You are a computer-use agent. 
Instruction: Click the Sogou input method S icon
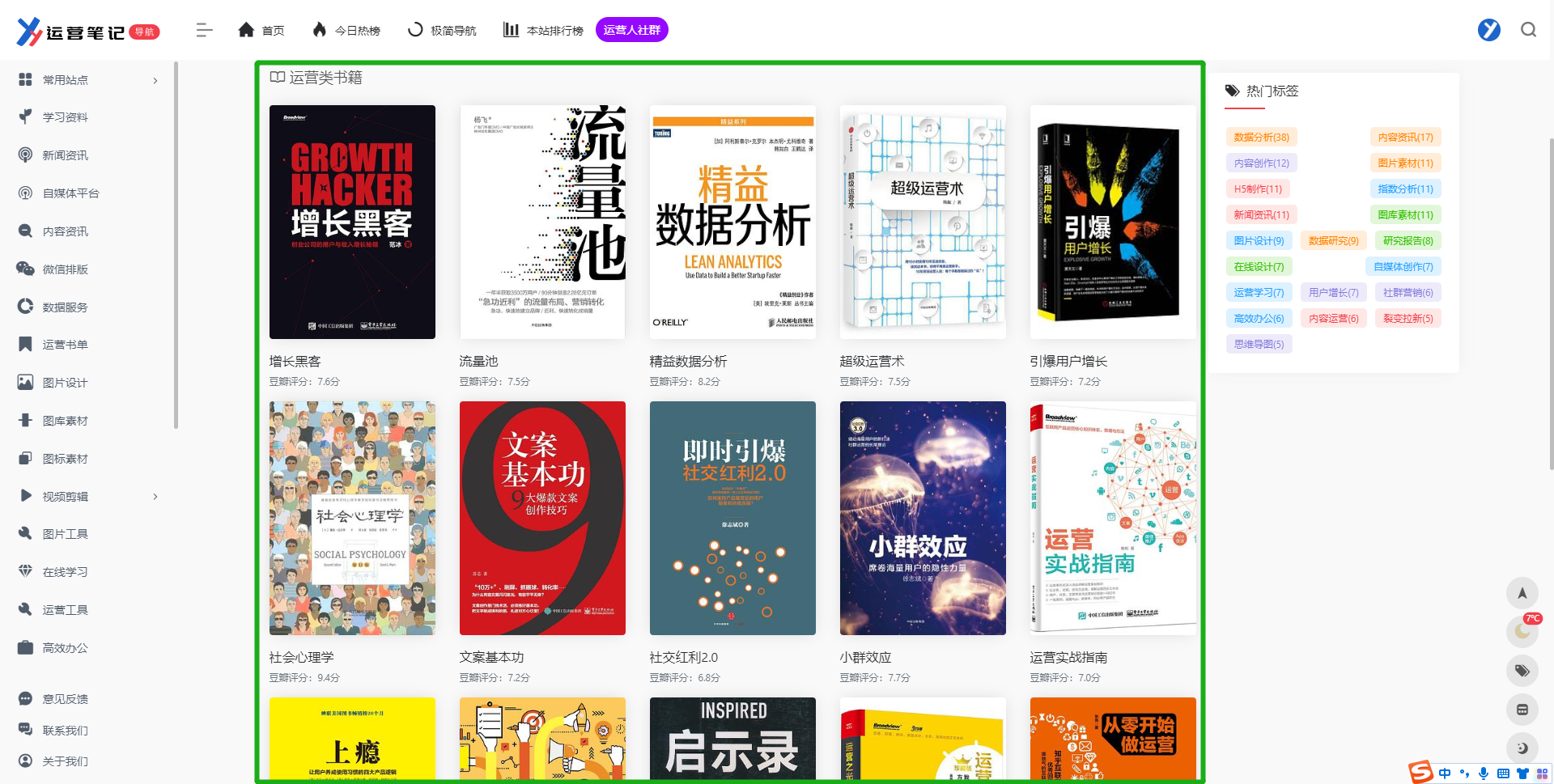(x=1420, y=773)
